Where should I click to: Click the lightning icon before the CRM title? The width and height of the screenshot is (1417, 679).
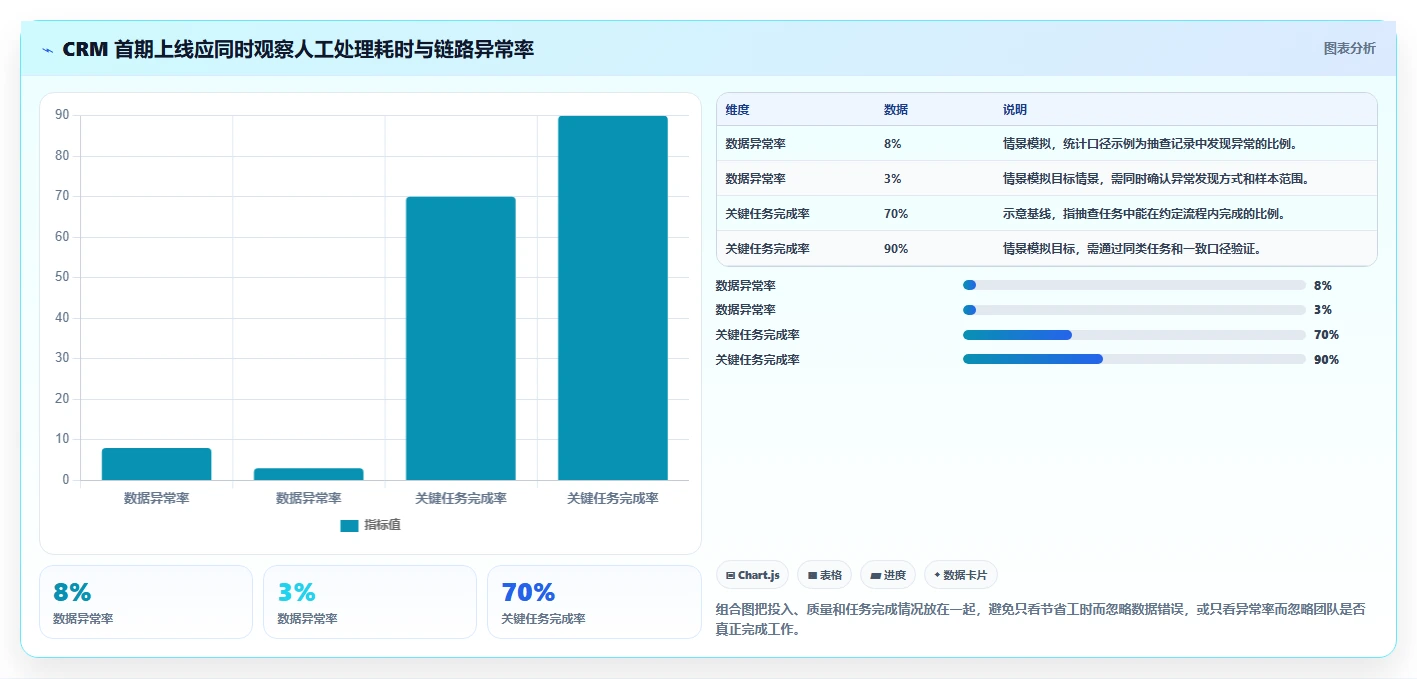click(x=47, y=50)
